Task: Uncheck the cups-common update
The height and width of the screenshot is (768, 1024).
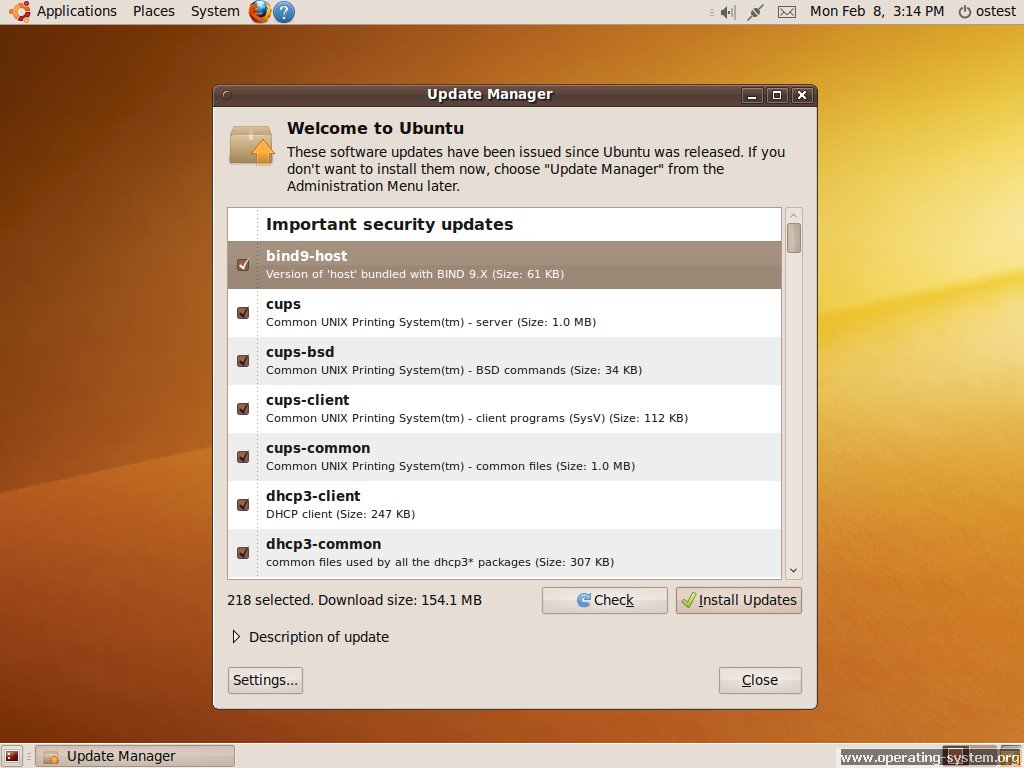Action: click(243, 456)
